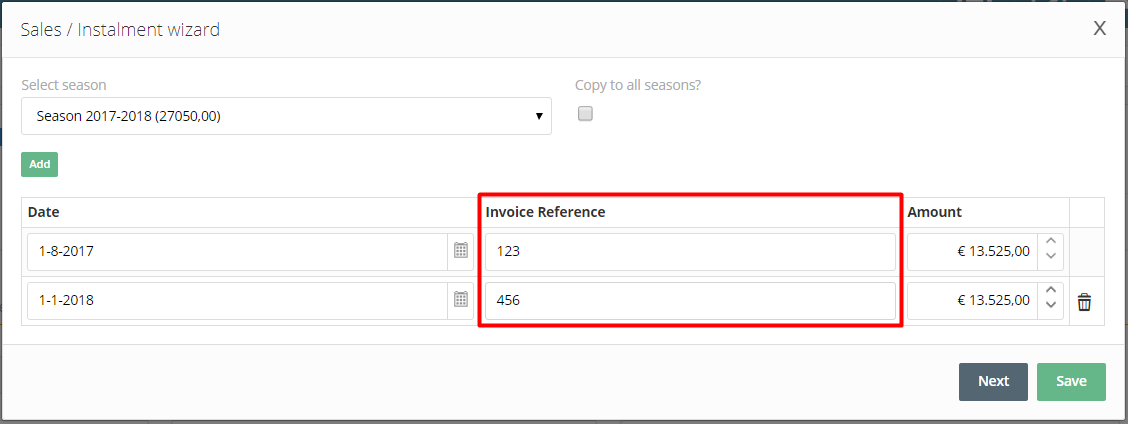
Task: Increase second row amount with up arrow
Action: coord(1050,291)
